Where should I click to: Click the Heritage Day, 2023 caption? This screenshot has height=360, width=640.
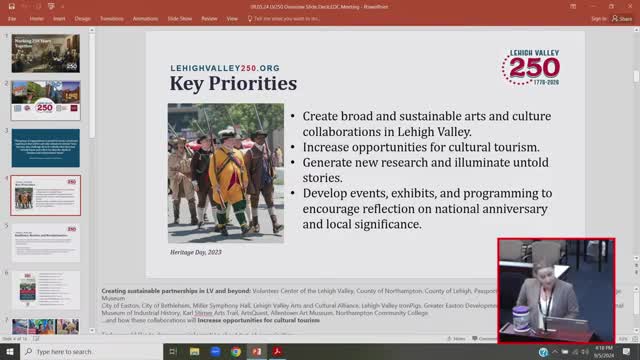point(196,252)
